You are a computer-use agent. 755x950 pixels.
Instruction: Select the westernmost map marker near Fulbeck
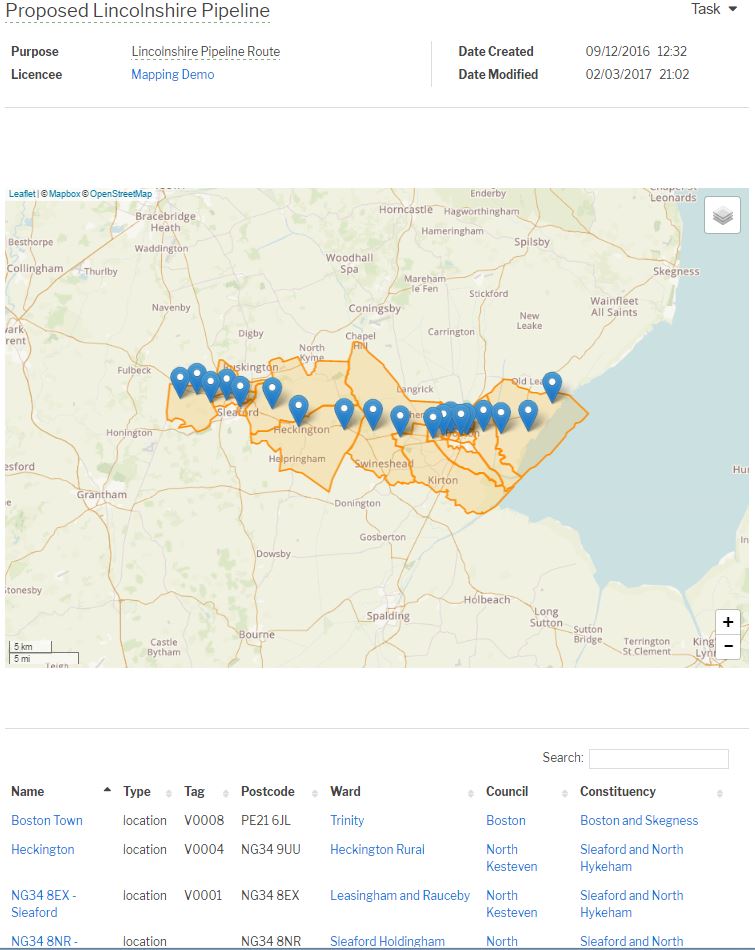180,380
